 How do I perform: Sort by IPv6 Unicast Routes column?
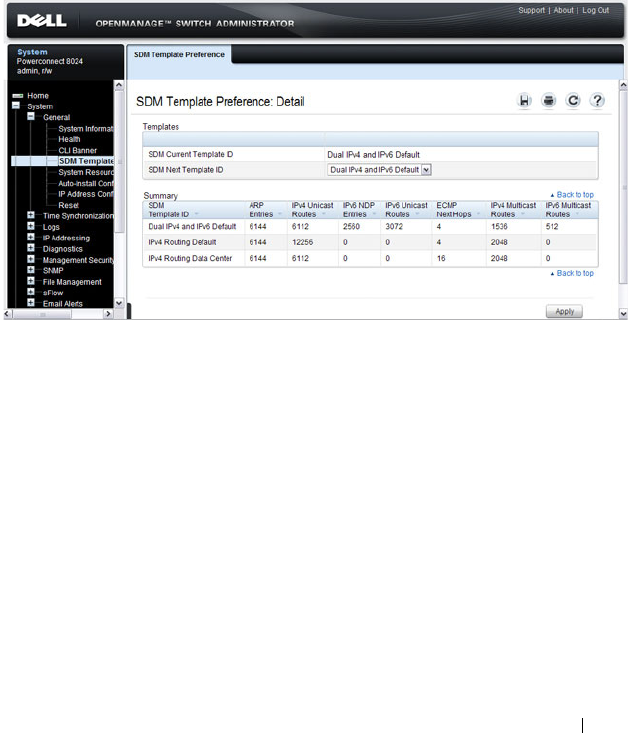pos(406,210)
